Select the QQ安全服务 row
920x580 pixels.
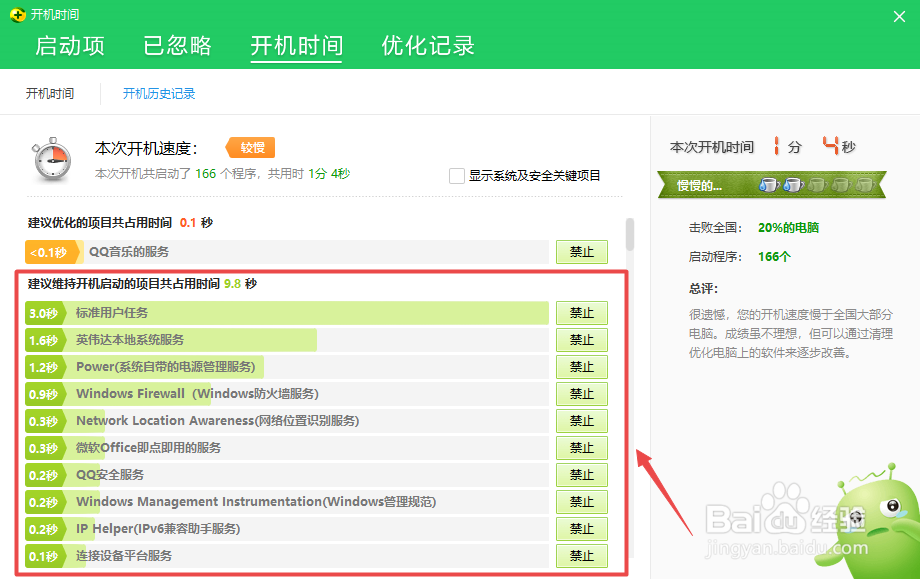(x=287, y=474)
